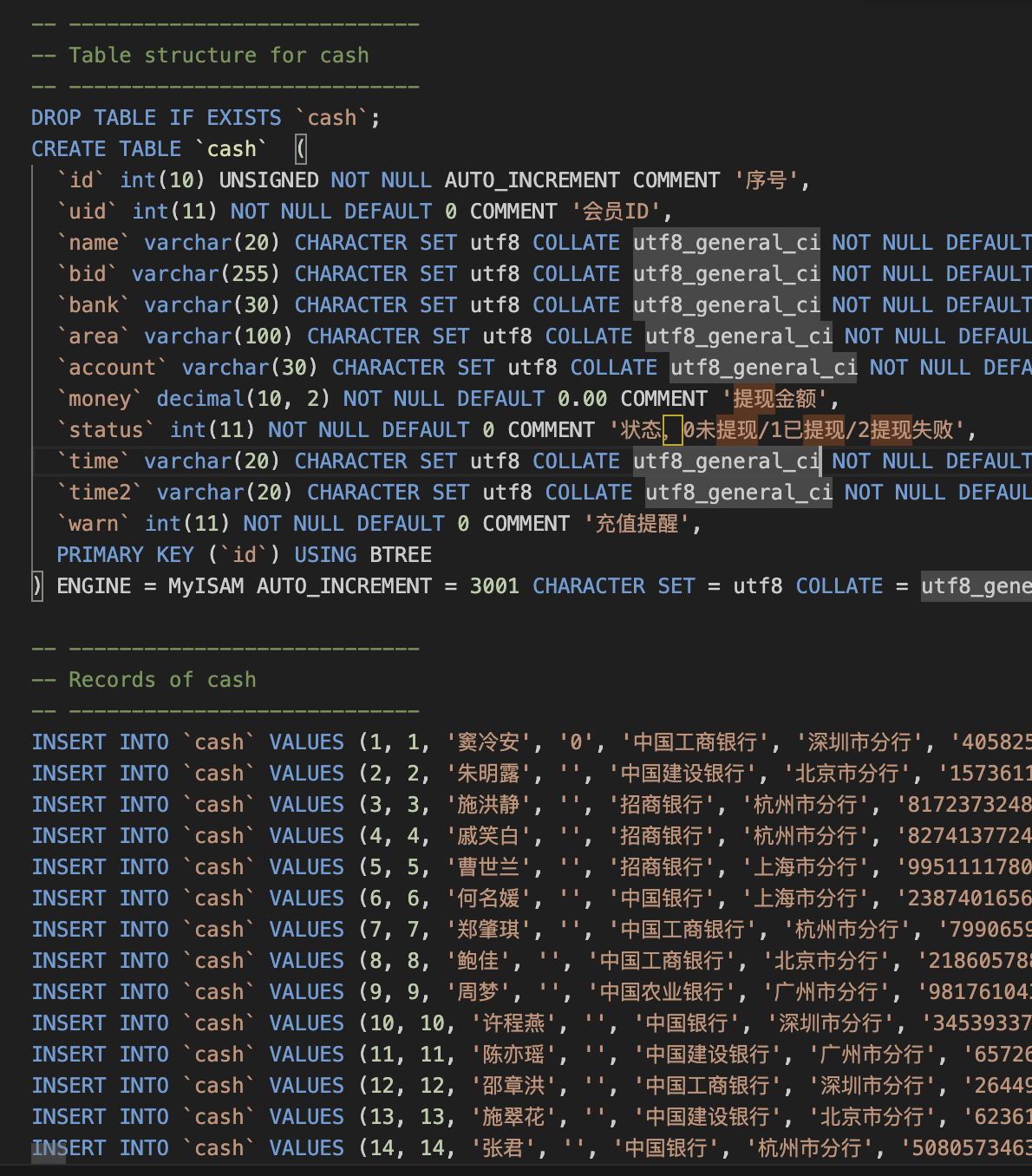Click the name '张君'

[x=503, y=1148]
